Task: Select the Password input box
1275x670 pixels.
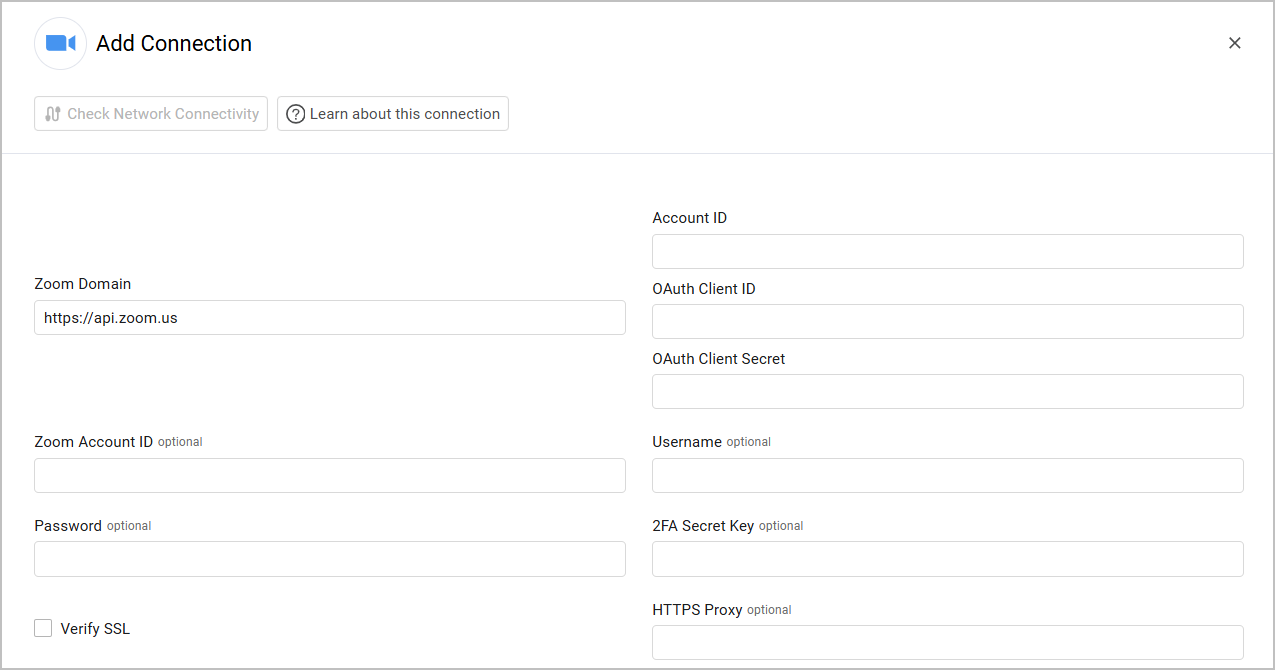Action: point(330,559)
